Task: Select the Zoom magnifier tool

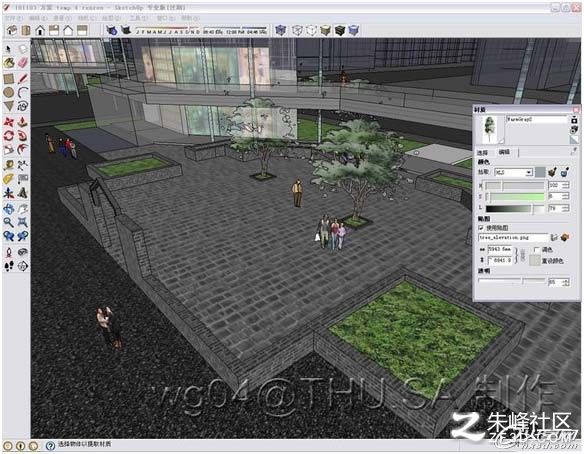Action: tap(9, 222)
